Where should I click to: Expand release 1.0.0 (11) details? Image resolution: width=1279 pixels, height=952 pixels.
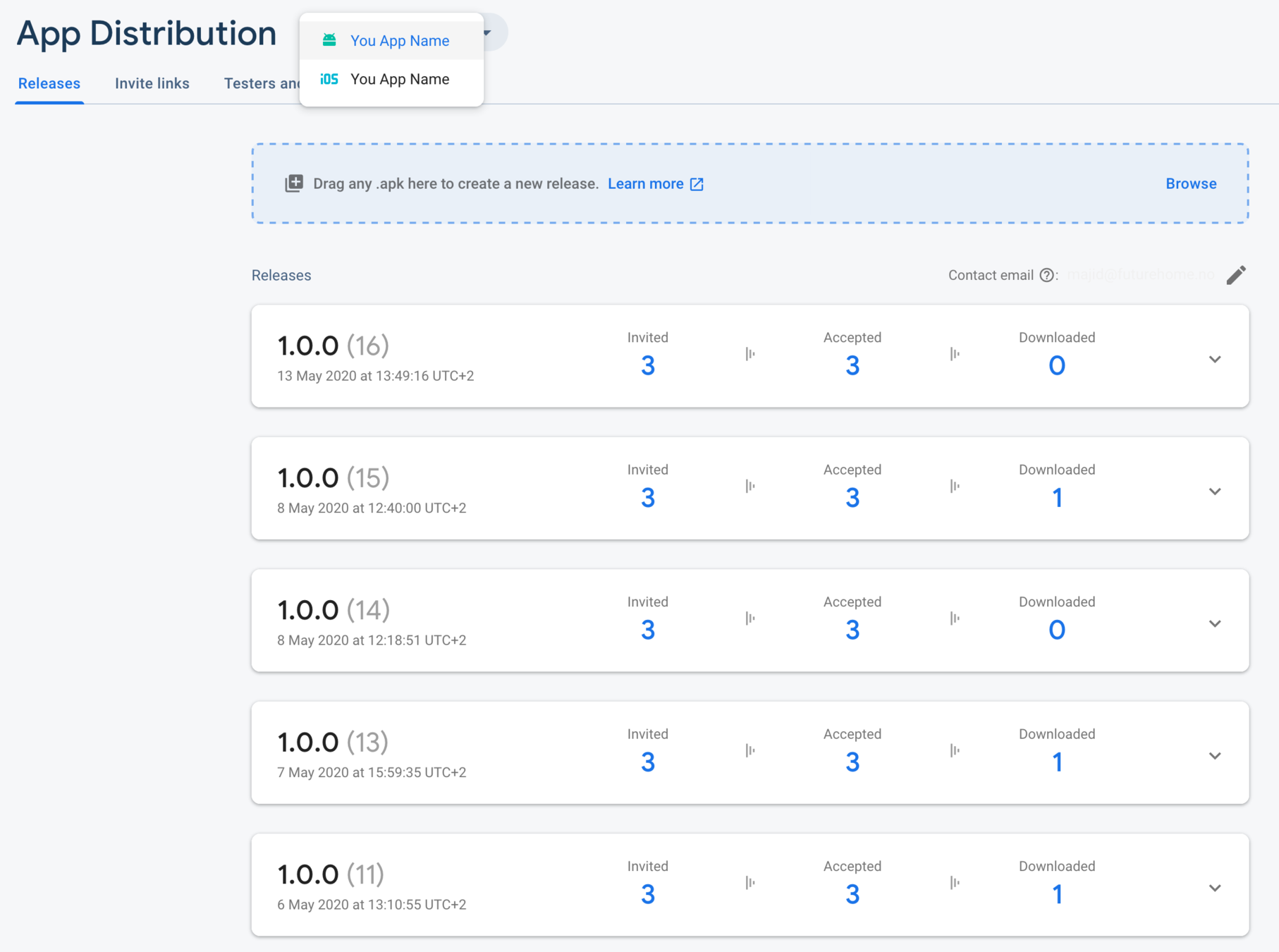point(1215,888)
